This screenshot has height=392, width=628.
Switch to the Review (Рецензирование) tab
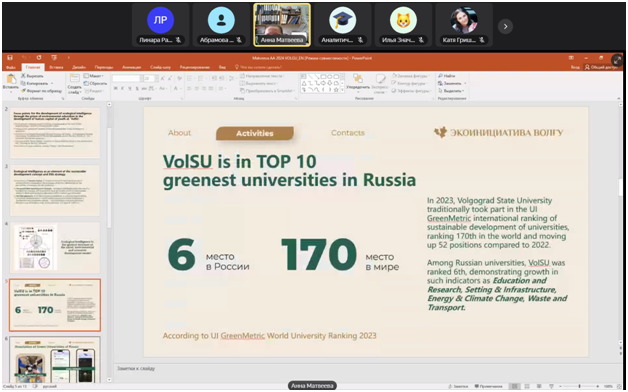(195, 67)
